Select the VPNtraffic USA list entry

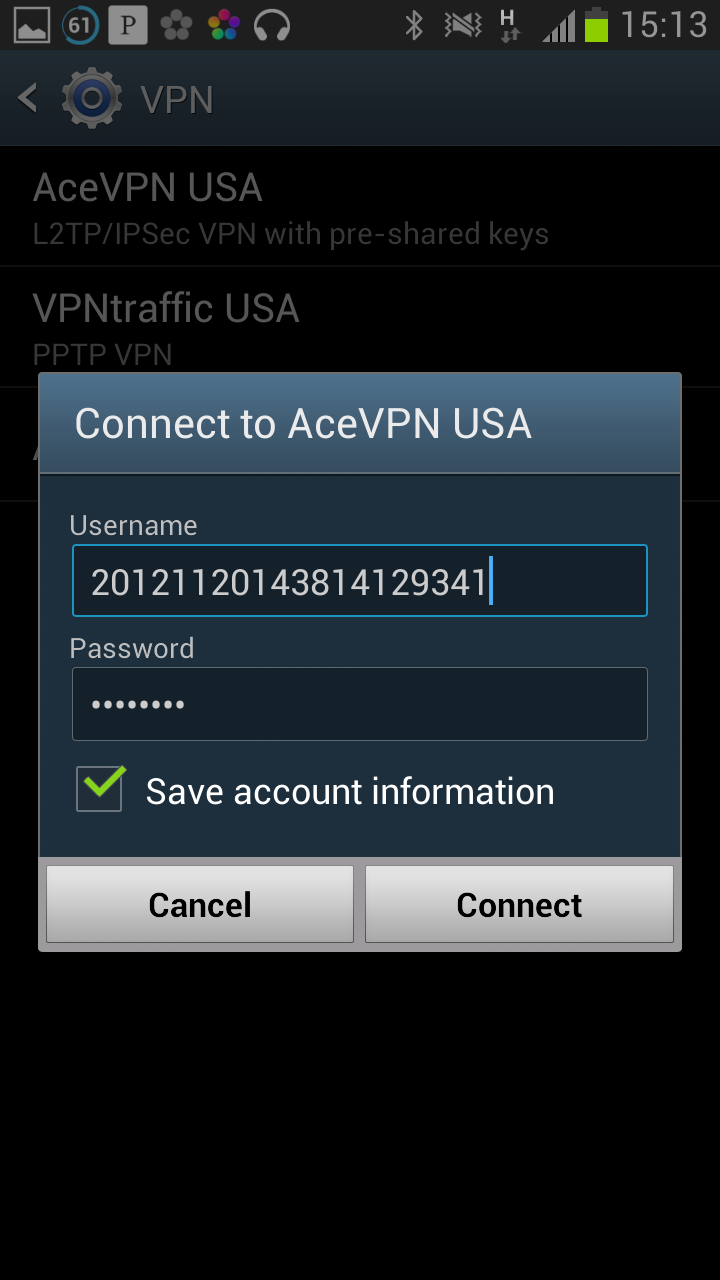[x=360, y=327]
